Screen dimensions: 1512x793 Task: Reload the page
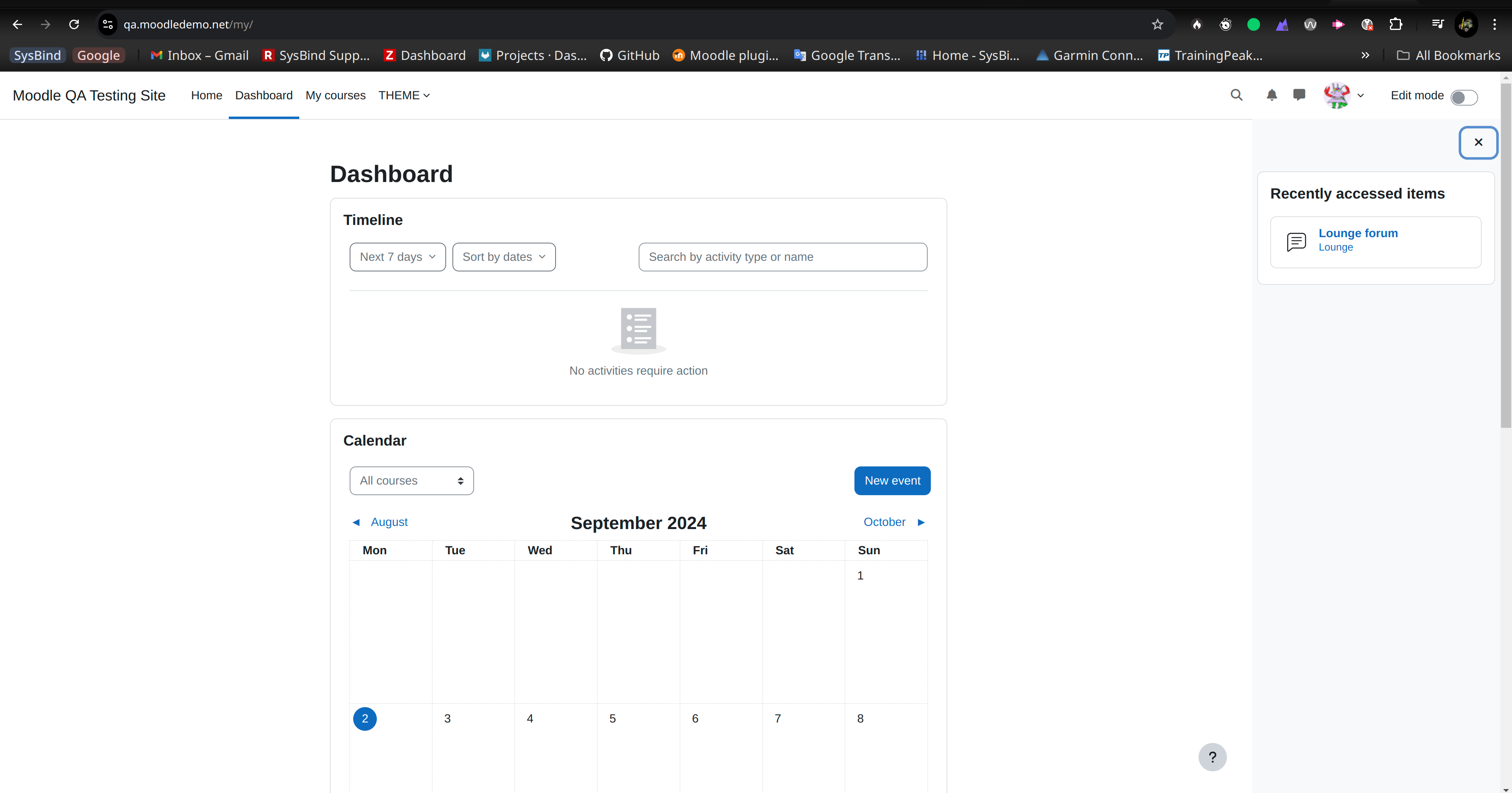(74, 24)
